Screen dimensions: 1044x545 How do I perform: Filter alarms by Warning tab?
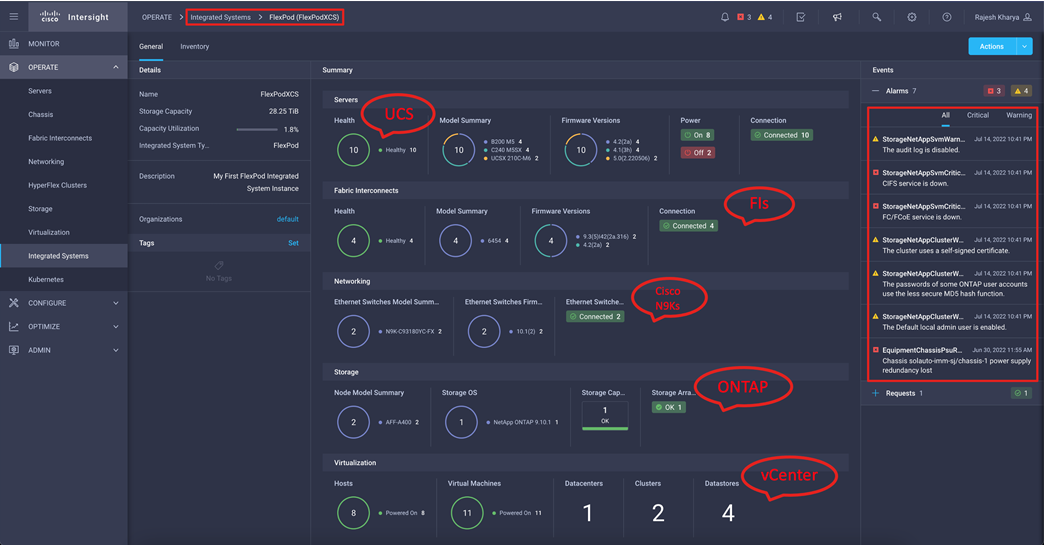coord(1019,115)
